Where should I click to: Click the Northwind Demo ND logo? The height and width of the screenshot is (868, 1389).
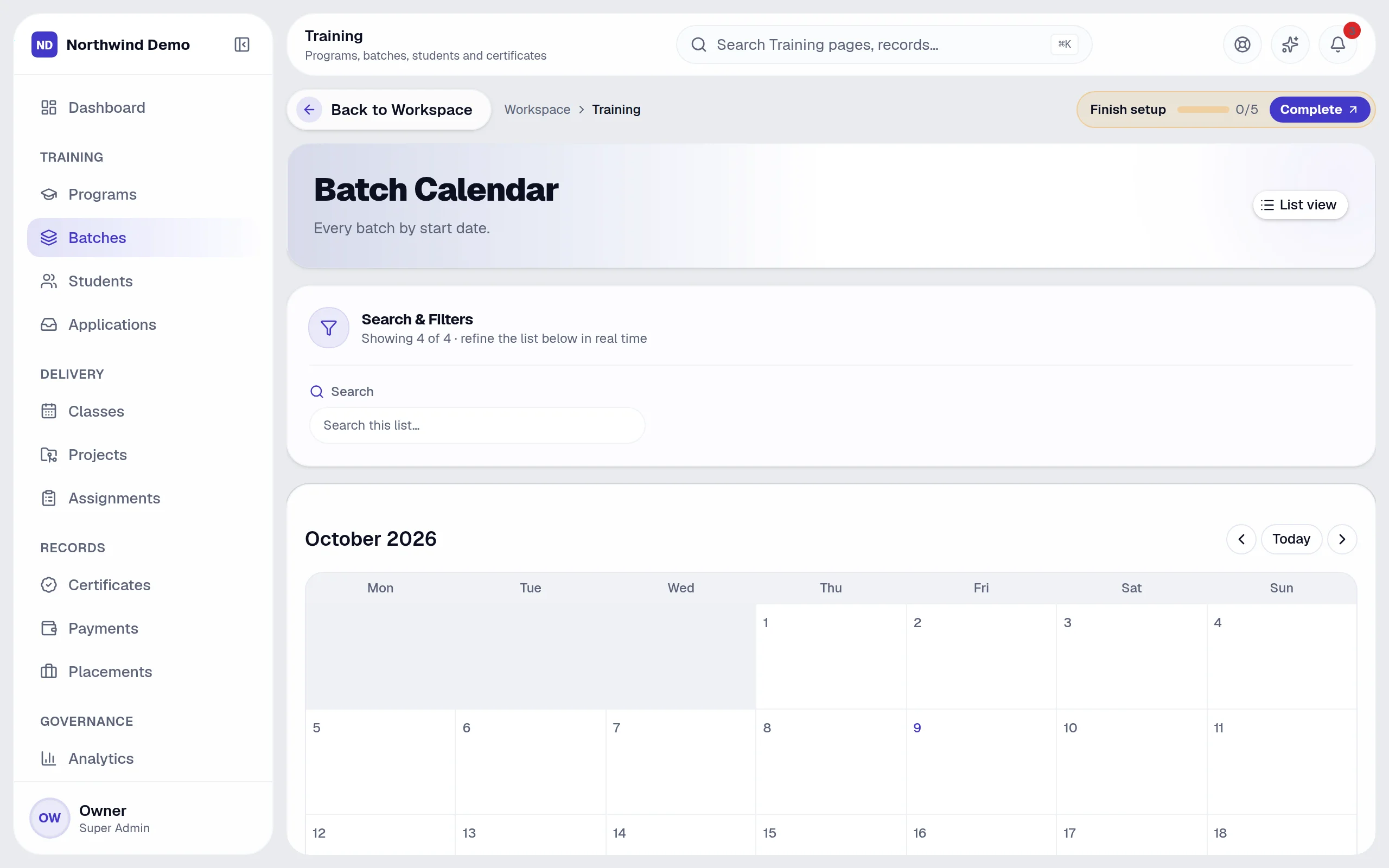click(x=44, y=44)
